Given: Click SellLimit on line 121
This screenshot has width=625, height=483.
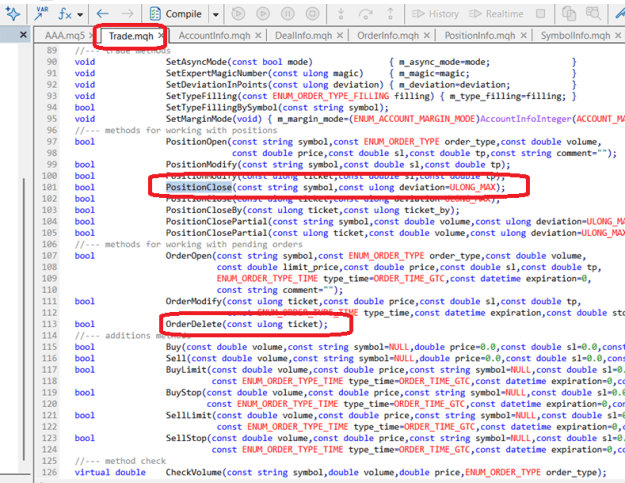Looking at the screenshot, I should (x=189, y=415).
